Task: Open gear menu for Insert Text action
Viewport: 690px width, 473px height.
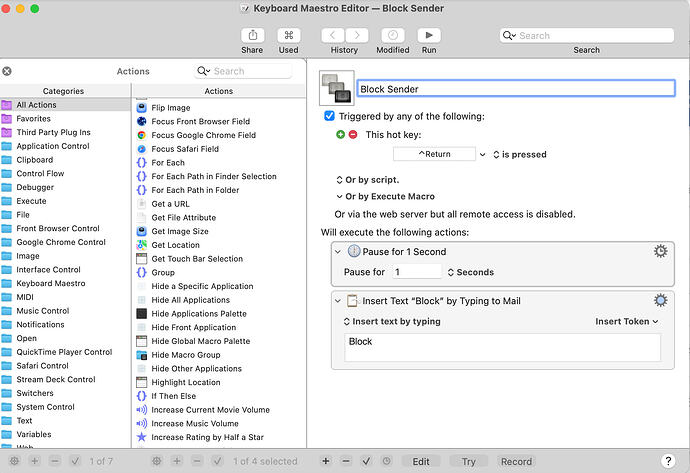Action: [660, 301]
